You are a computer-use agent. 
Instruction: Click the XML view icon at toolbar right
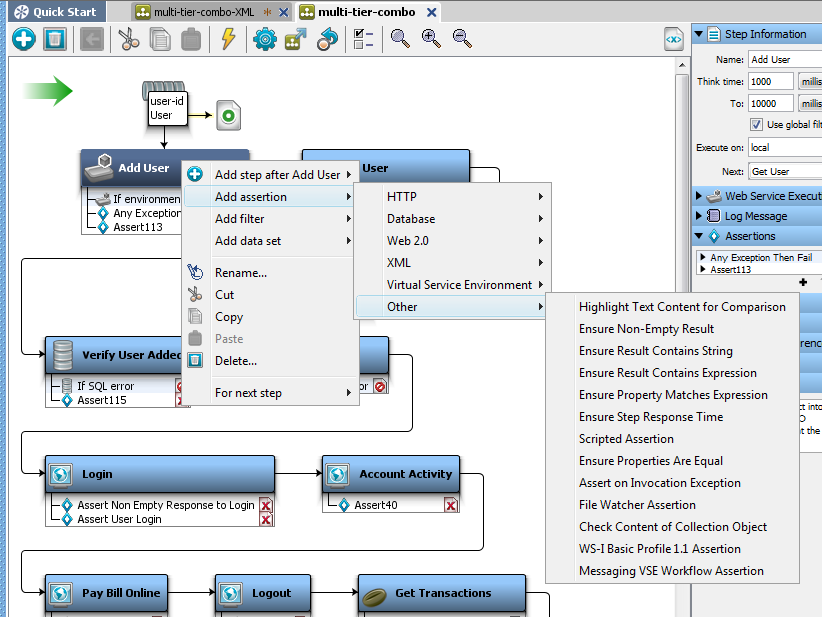click(x=674, y=39)
